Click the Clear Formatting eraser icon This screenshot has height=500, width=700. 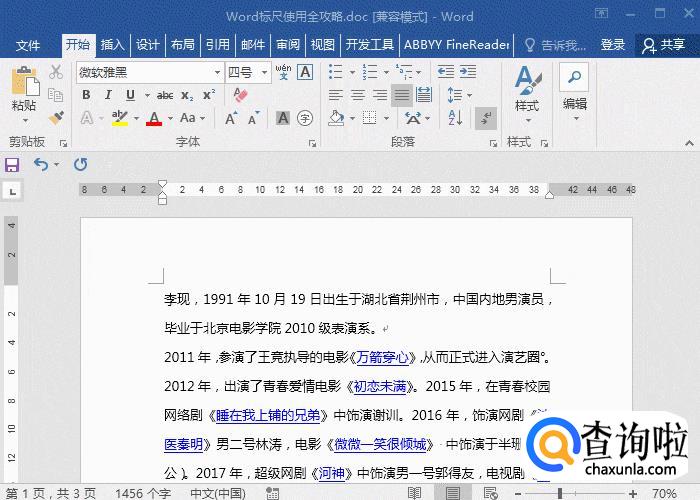click(240, 95)
